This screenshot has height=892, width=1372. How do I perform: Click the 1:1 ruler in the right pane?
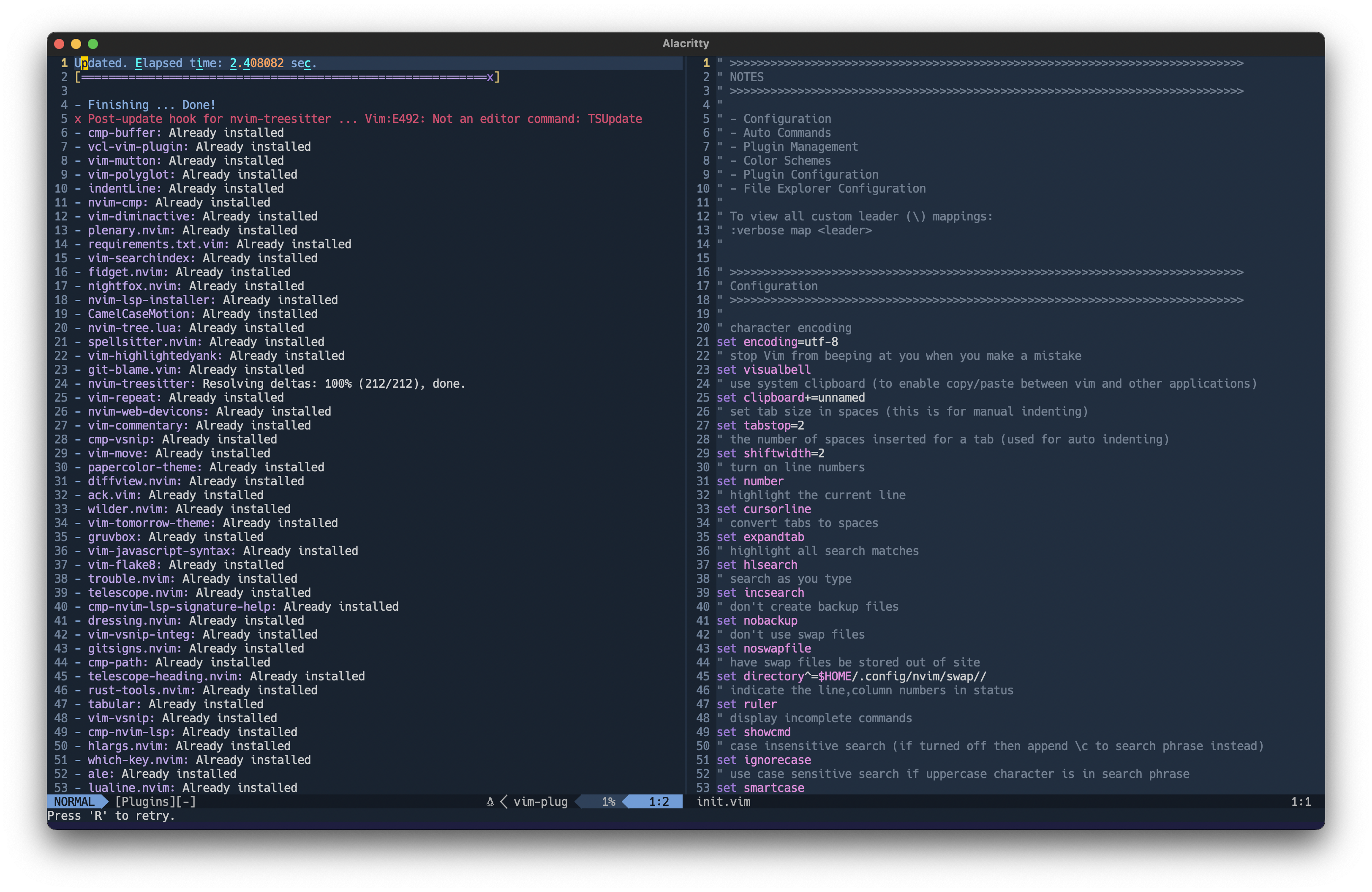pyautogui.click(x=1301, y=802)
